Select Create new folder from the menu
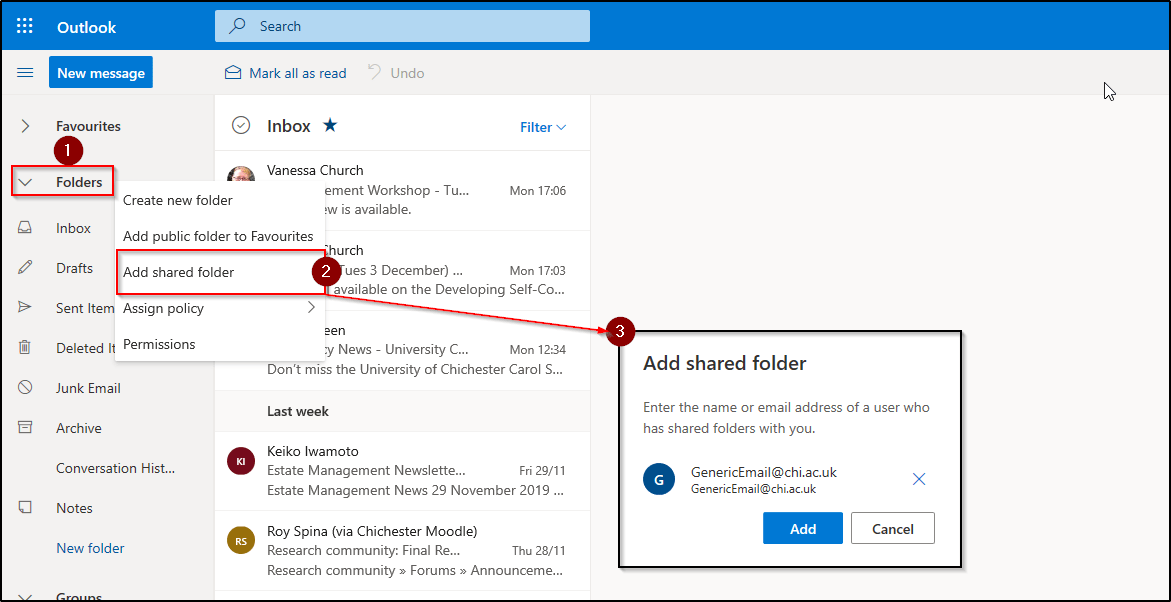1171x602 pixels. [x=177, y=200]
